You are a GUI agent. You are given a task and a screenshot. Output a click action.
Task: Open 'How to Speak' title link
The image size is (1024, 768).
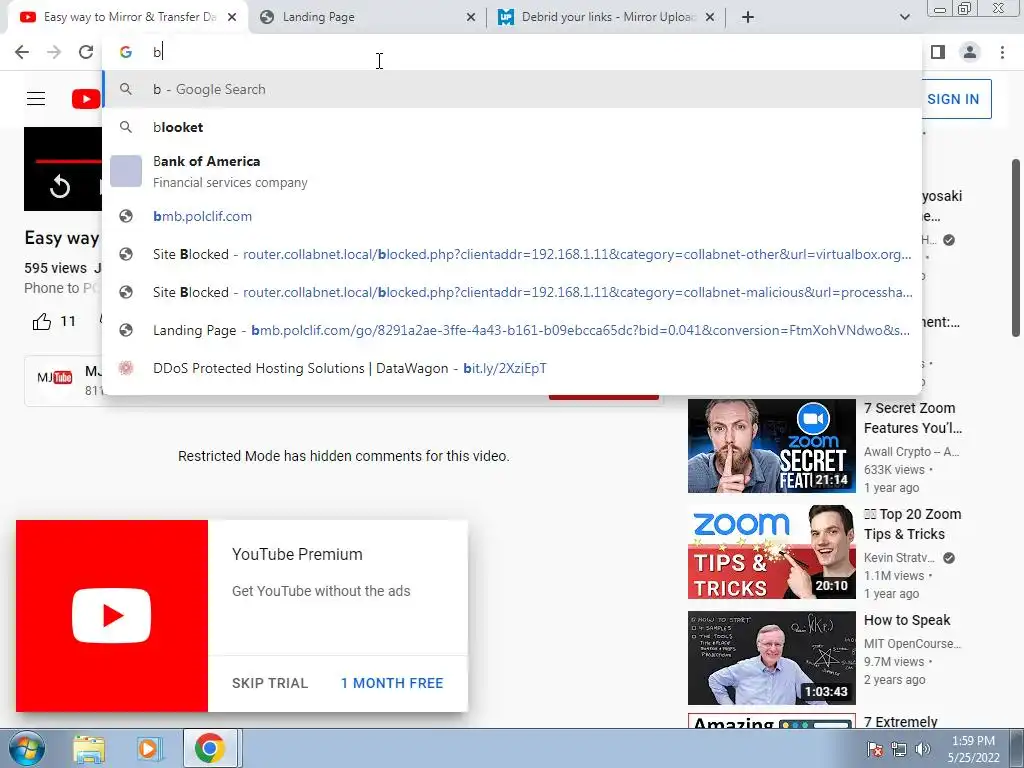point(907,620)
